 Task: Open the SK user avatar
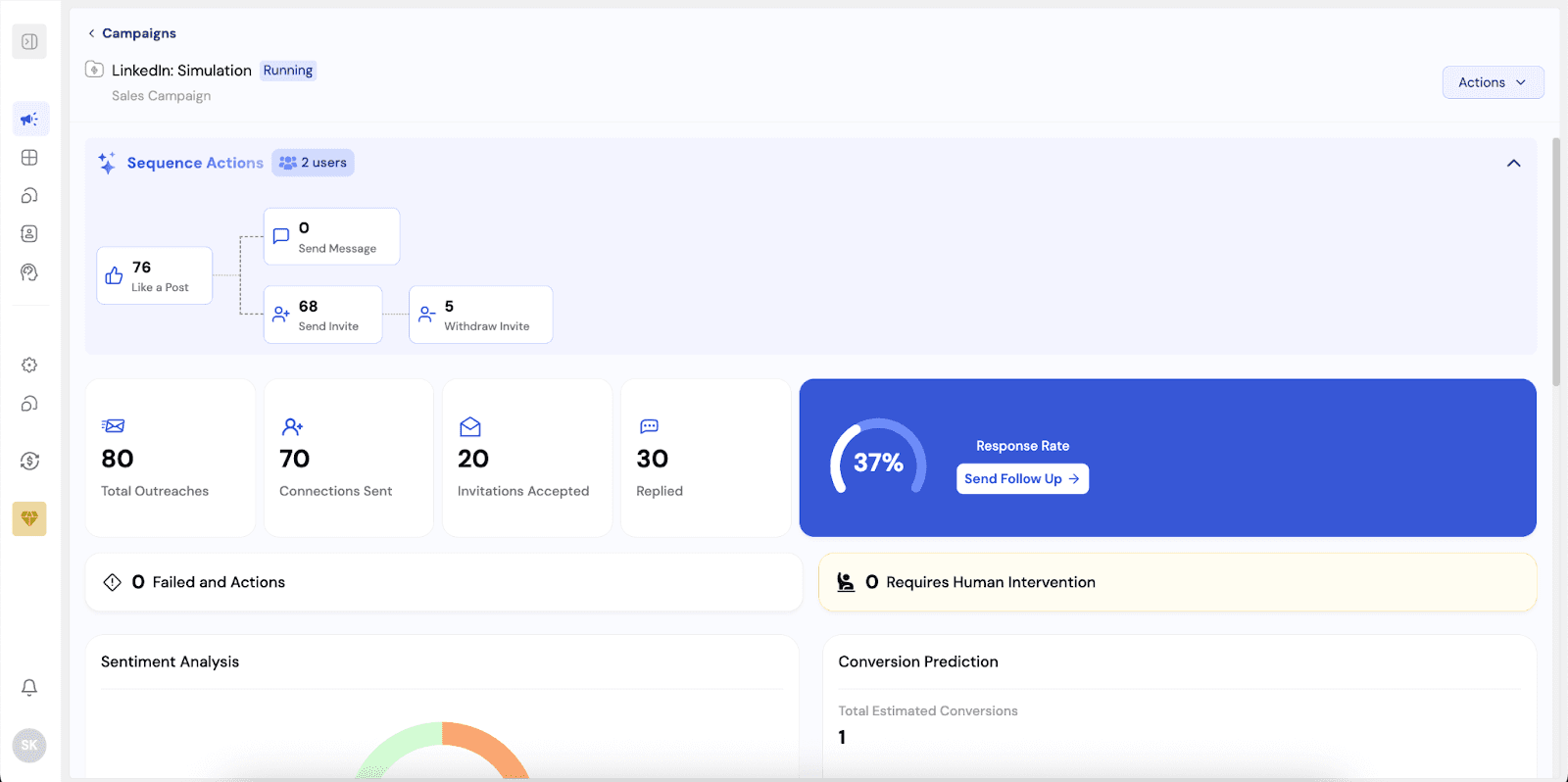click(x=29, y=745)
